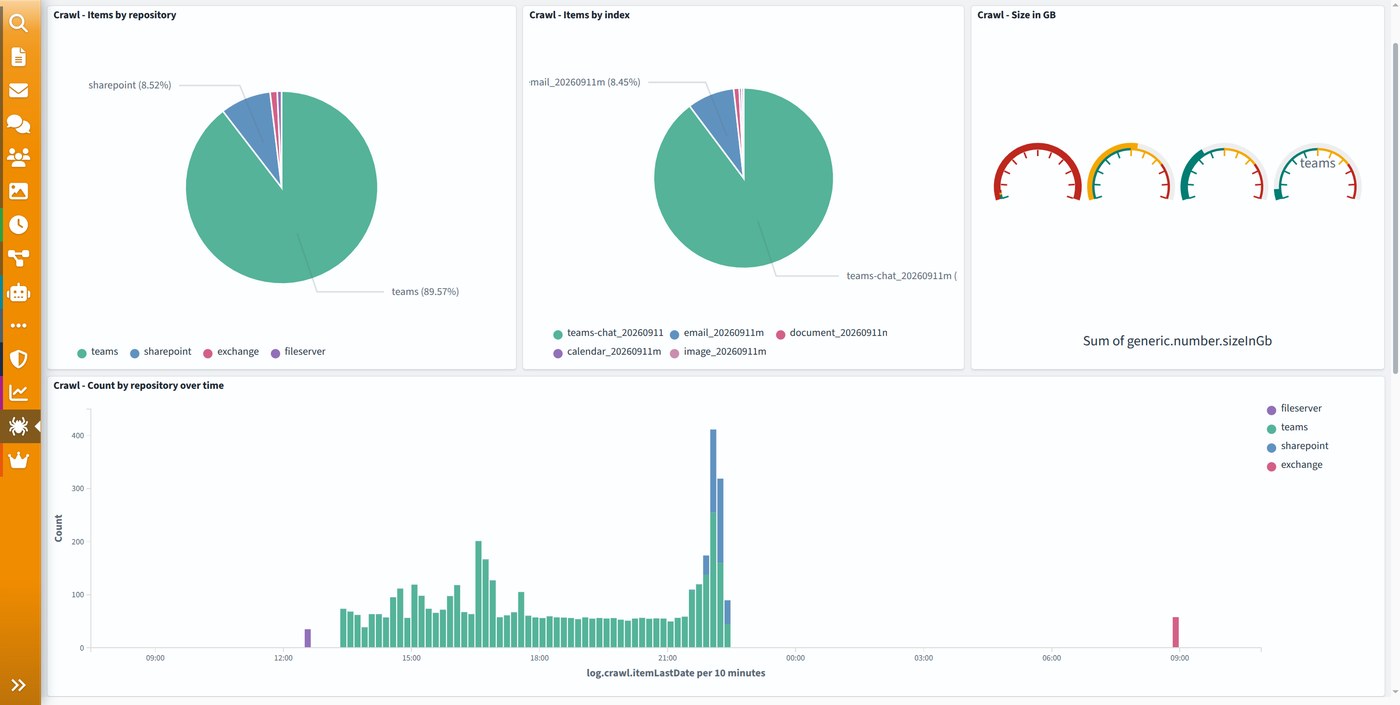Viewport: 1400px width, 705px height.
Task: Select the red gauge in Size in GB
Action: tap(1037, 172)
